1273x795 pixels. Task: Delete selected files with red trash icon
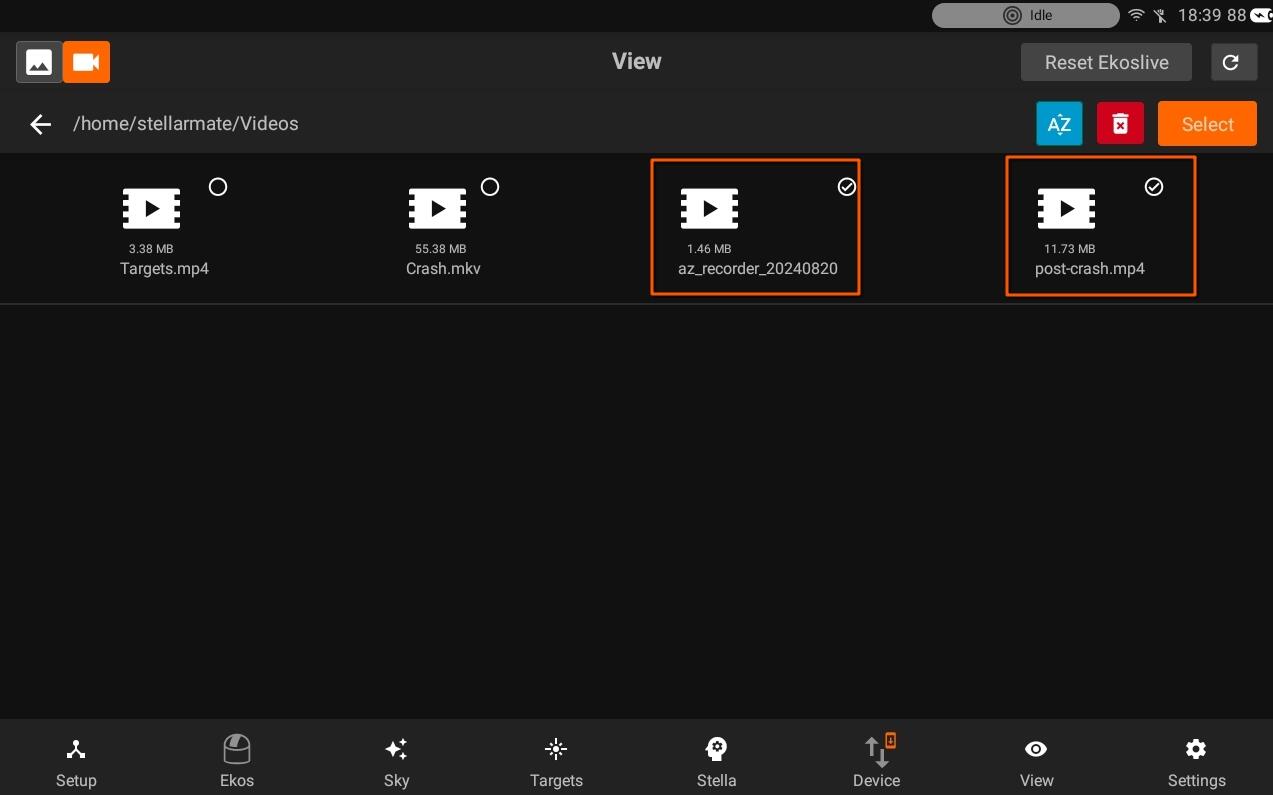pos(1120,124)
